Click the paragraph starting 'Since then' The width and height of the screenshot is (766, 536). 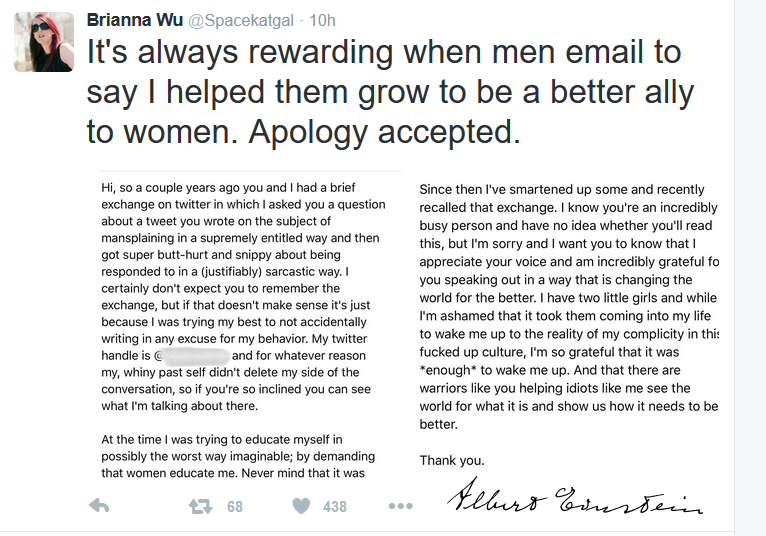(569, 307)
